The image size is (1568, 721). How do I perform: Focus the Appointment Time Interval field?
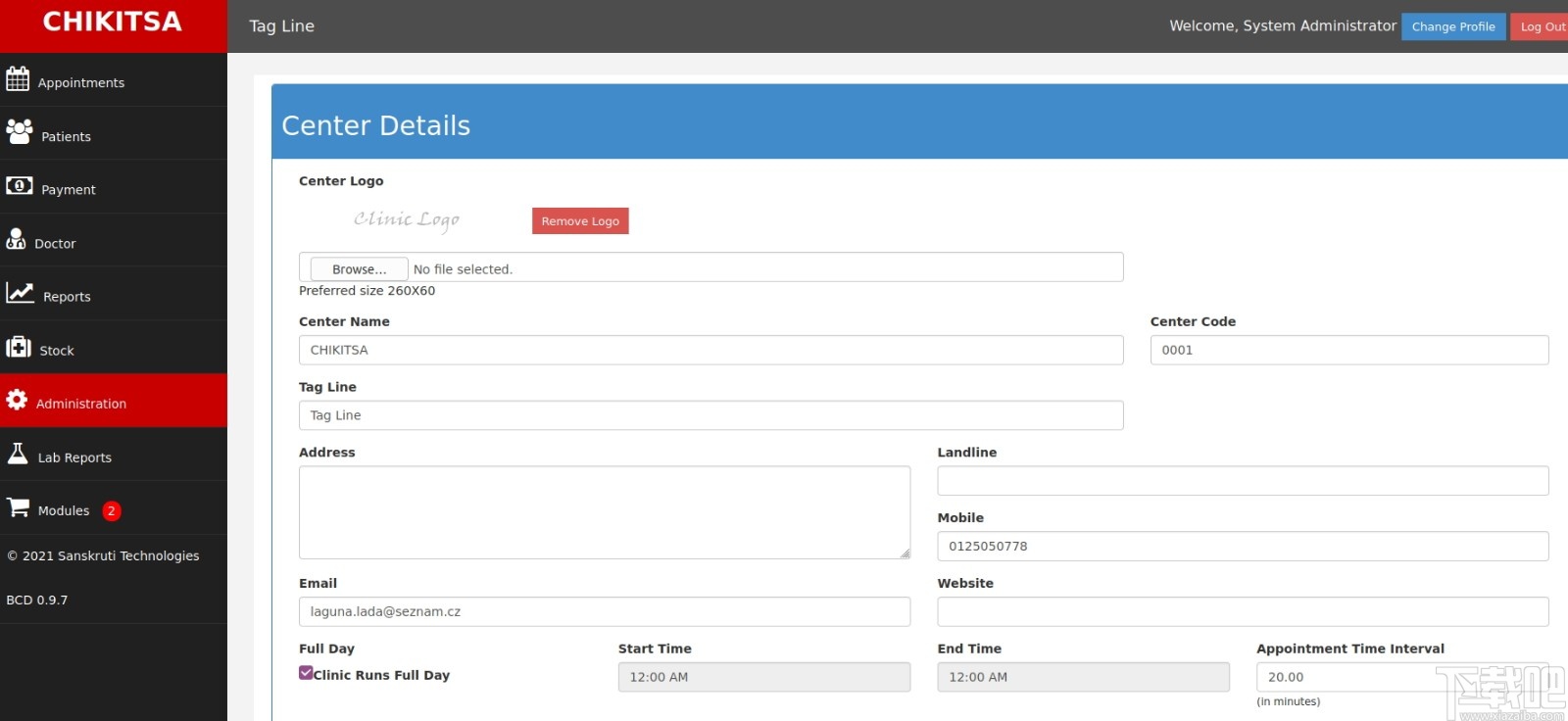[x=1402, y=677]
